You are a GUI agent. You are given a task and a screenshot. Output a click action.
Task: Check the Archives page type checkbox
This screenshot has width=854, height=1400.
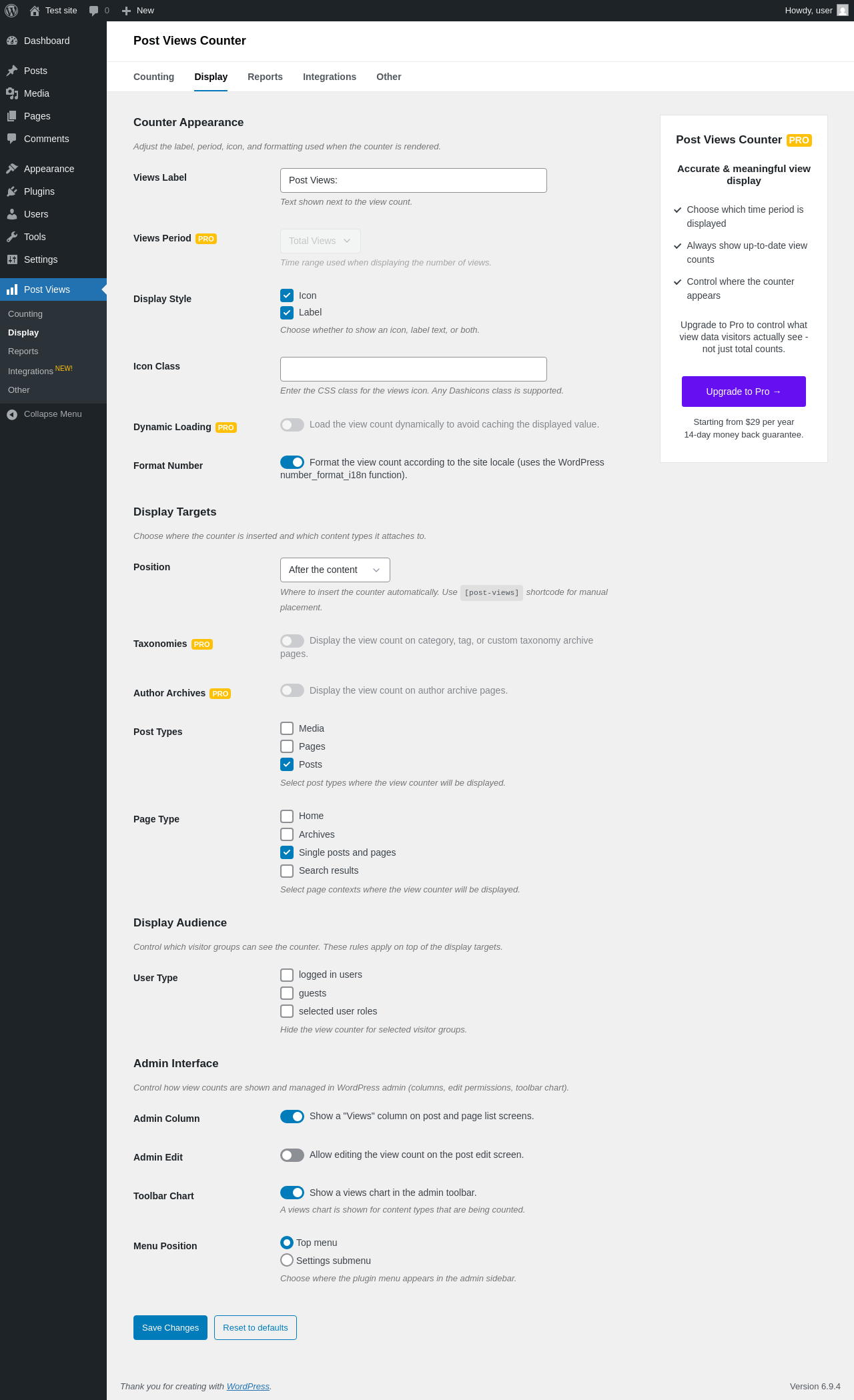pyautogui.click(x=287, y=834)
